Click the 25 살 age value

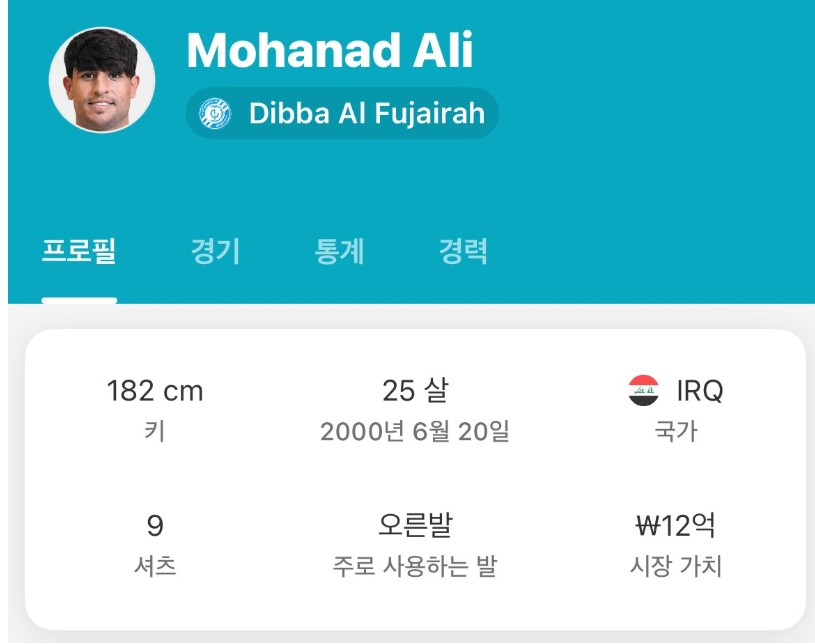click(x=415, y=390)
